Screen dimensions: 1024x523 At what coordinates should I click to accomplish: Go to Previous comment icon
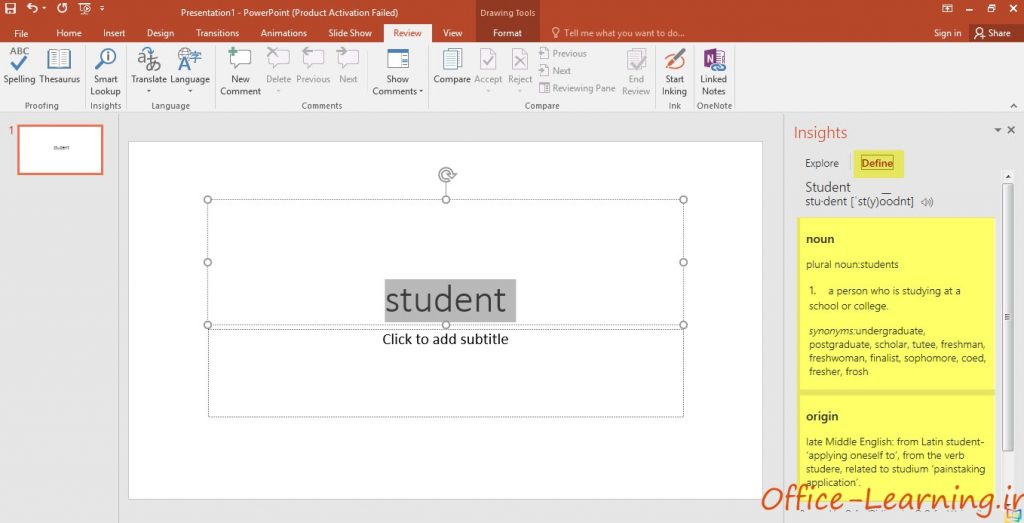(313, 59)
